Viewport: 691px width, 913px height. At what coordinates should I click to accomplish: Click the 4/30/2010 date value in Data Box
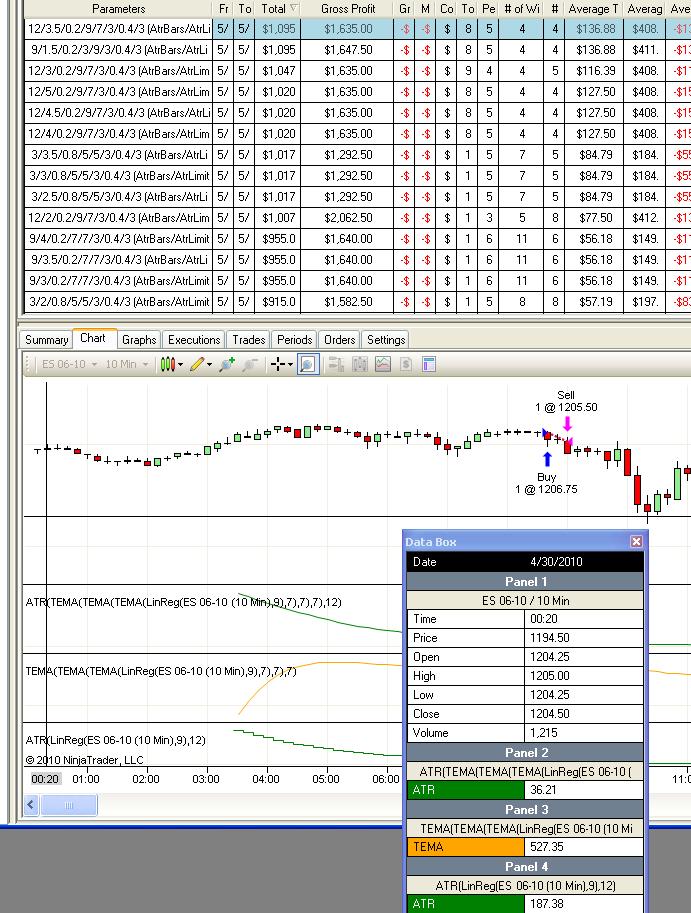pos(556,562)
